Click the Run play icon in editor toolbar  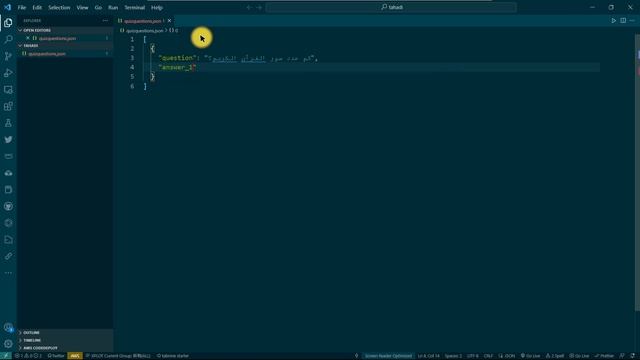(613, 20)
